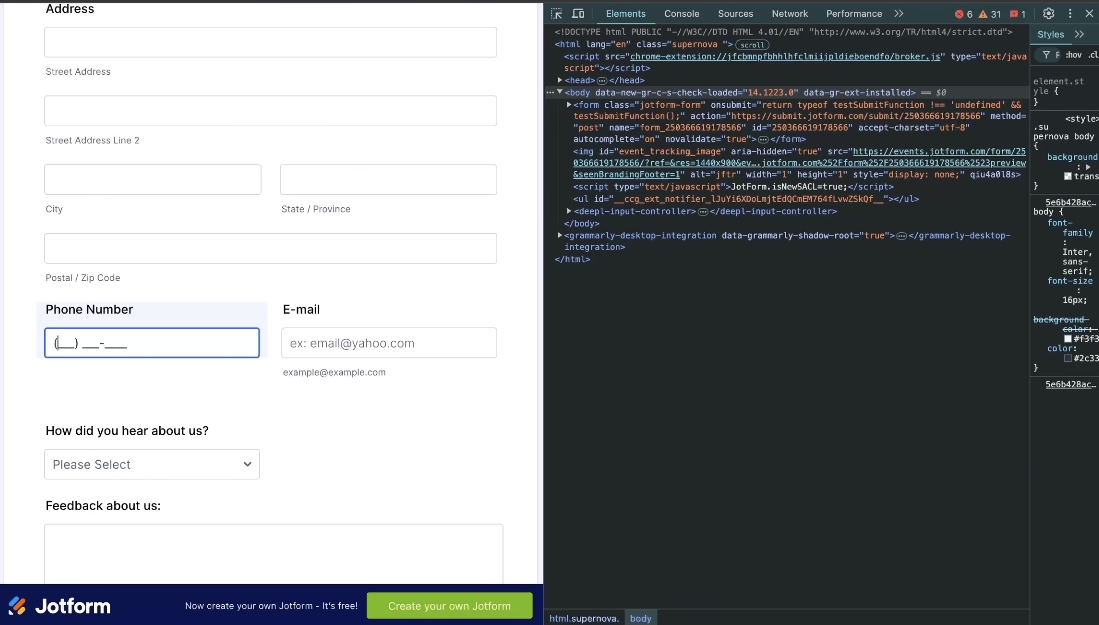Open DevTools settings gear

click(1049, 13)
